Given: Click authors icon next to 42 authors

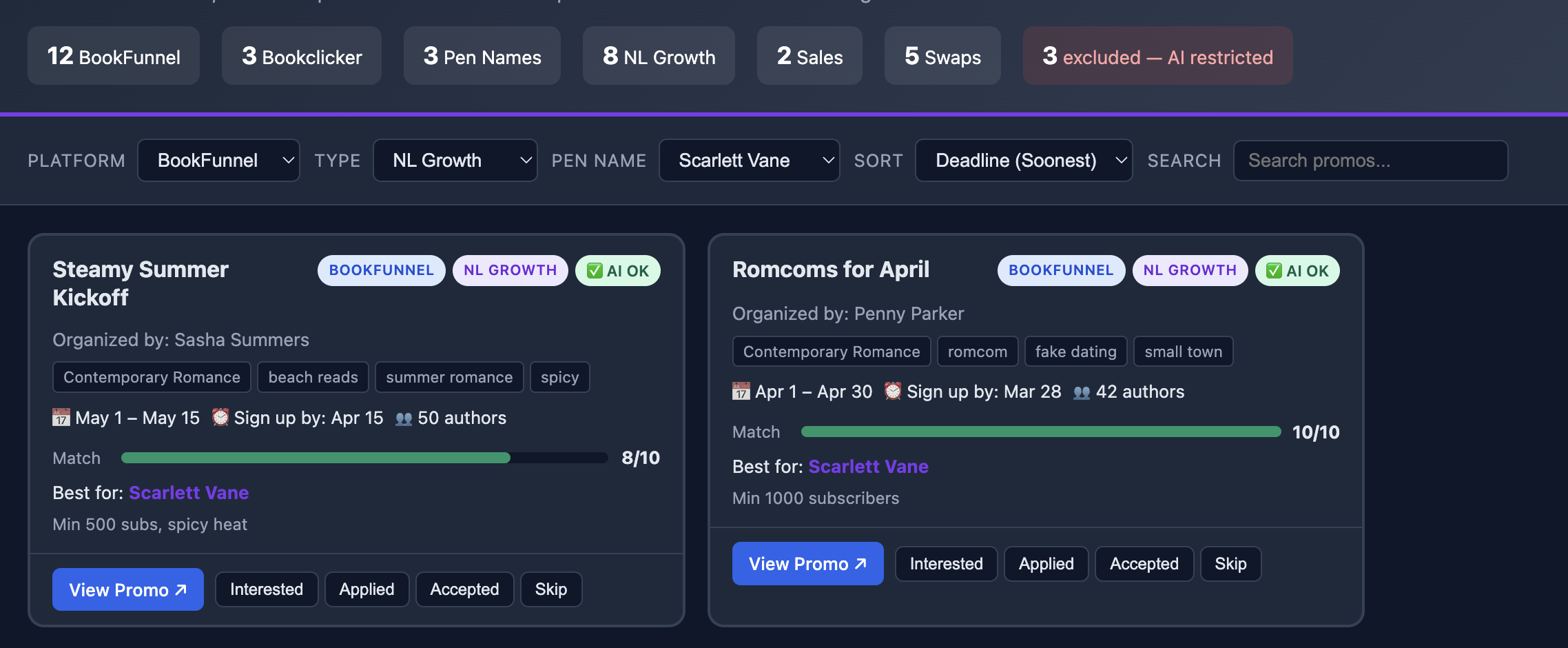Looking at the screenshot, I should point(1082,392).
